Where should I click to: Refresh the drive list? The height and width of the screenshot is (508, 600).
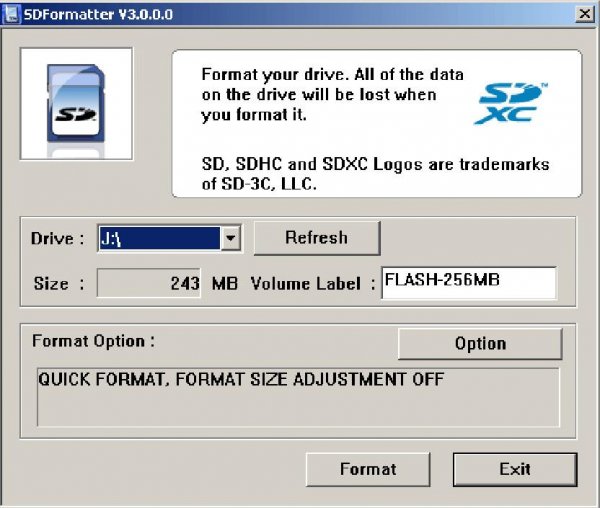(317, 238)
